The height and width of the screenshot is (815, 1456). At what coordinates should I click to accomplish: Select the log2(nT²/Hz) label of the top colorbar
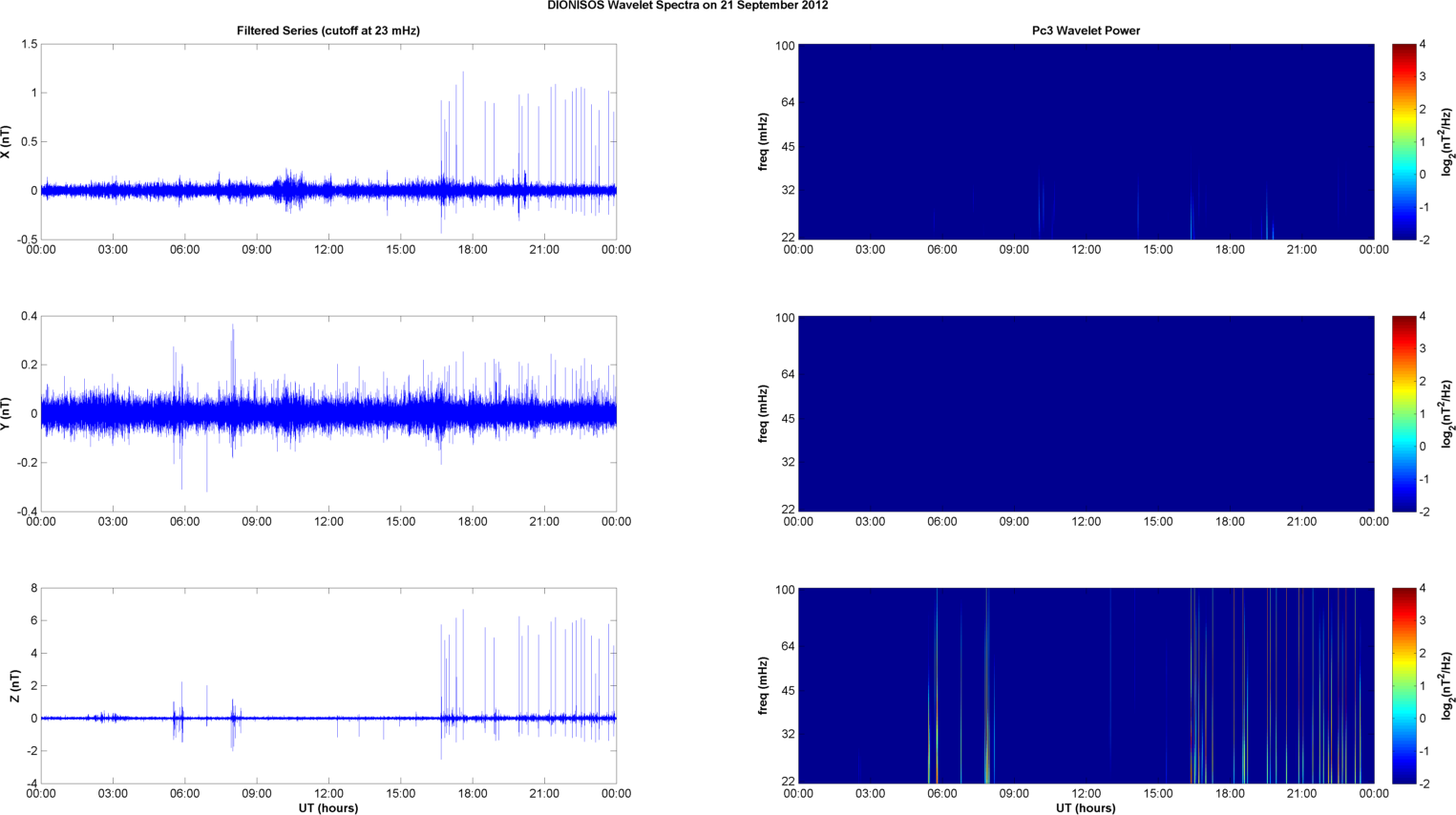point(1447,141)
